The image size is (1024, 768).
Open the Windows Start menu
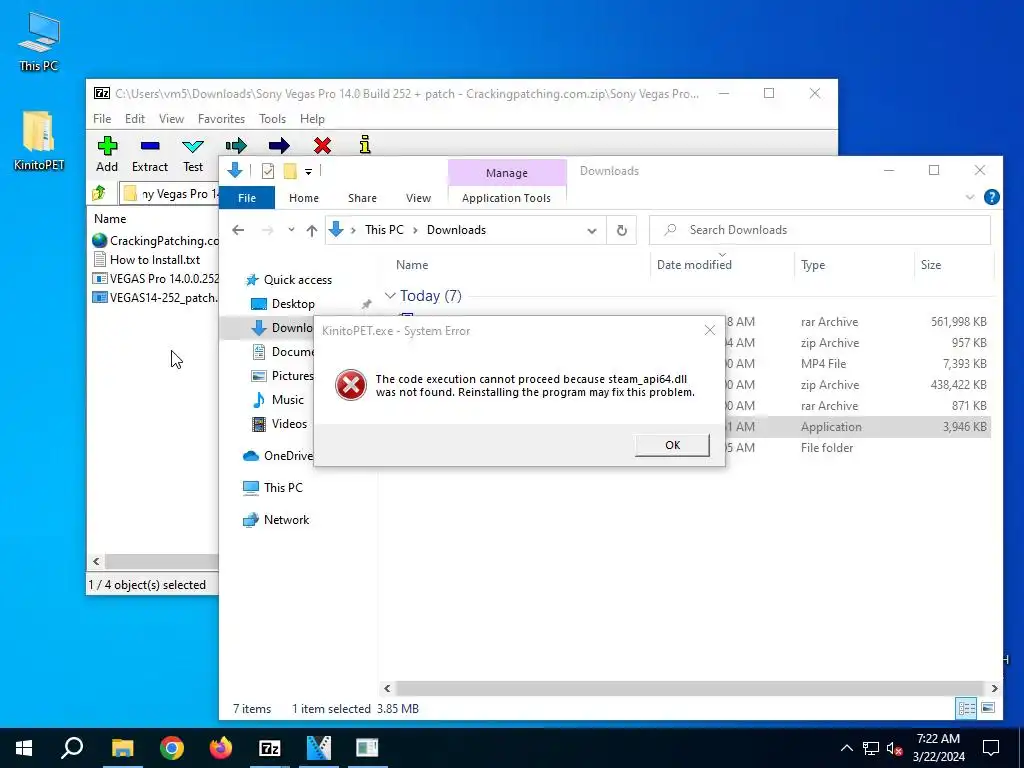(24, 748)
